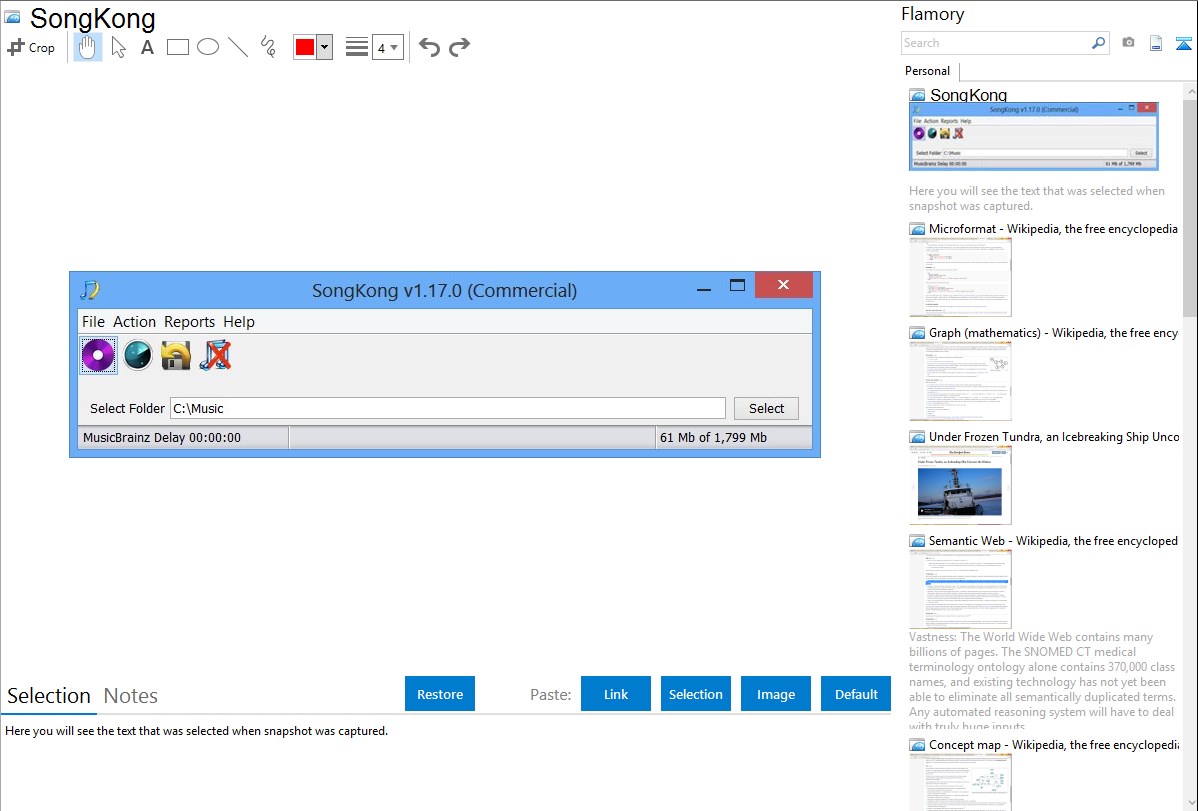Click the SongKong music note title icon
The height and width of the screenshot is (811, 1198).
click(90, 290)
